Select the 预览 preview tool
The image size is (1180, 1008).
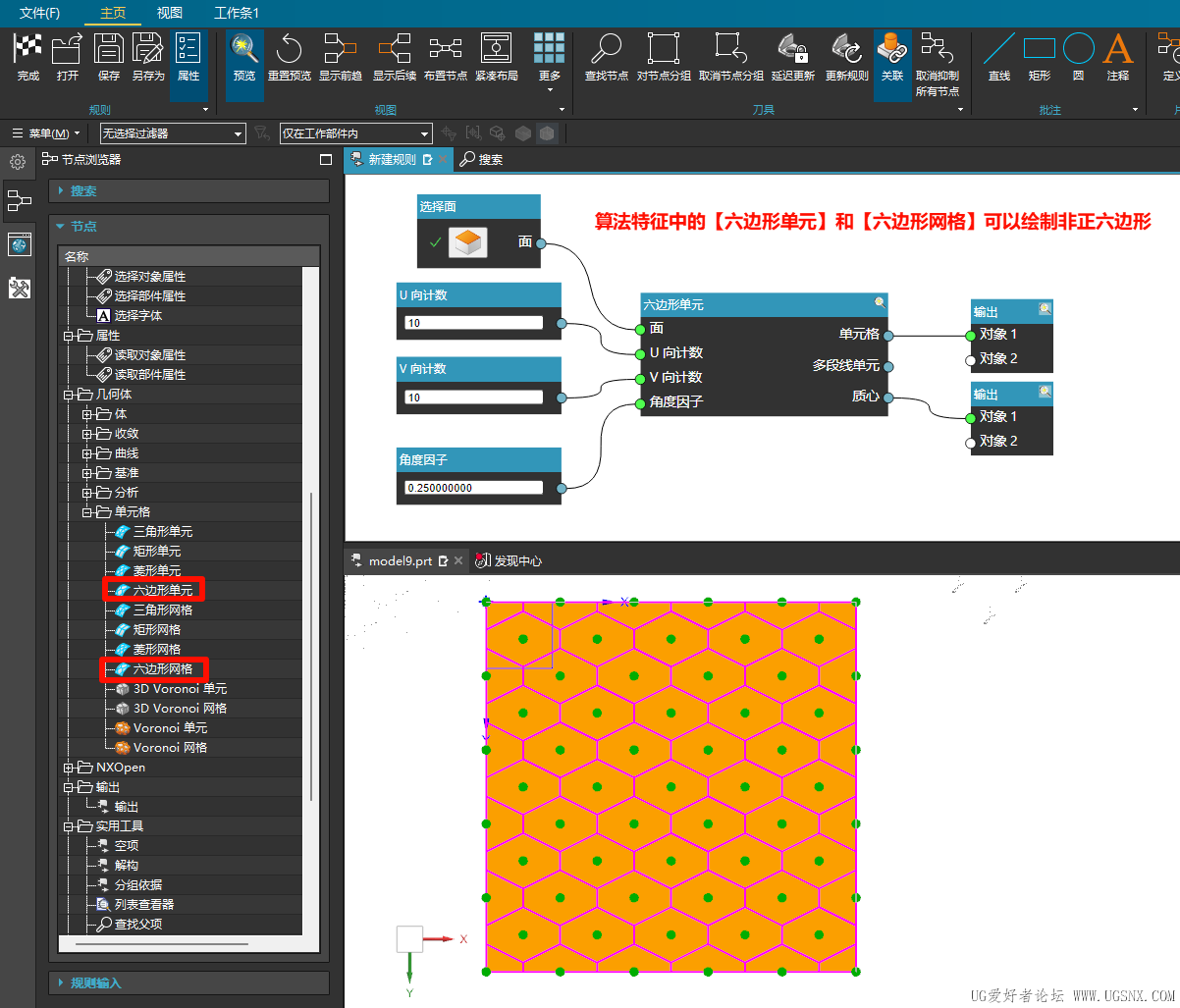coord(243,56)
